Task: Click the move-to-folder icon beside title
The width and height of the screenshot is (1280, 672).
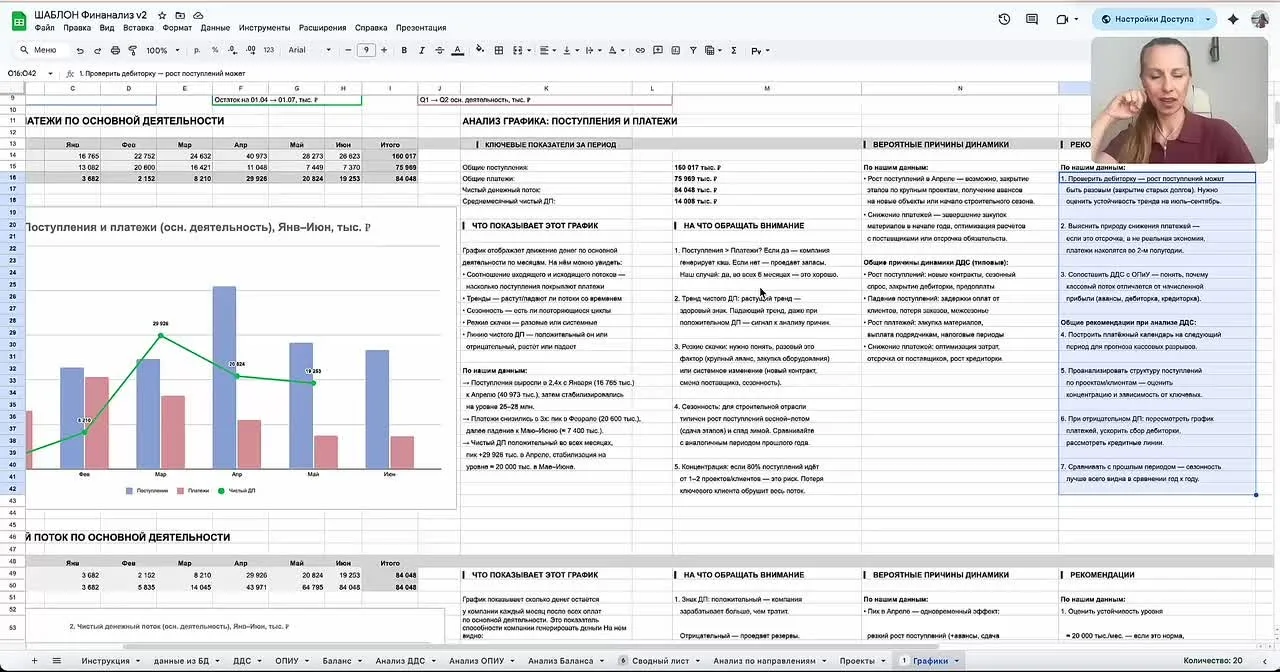Action: (x=180, y=15)
